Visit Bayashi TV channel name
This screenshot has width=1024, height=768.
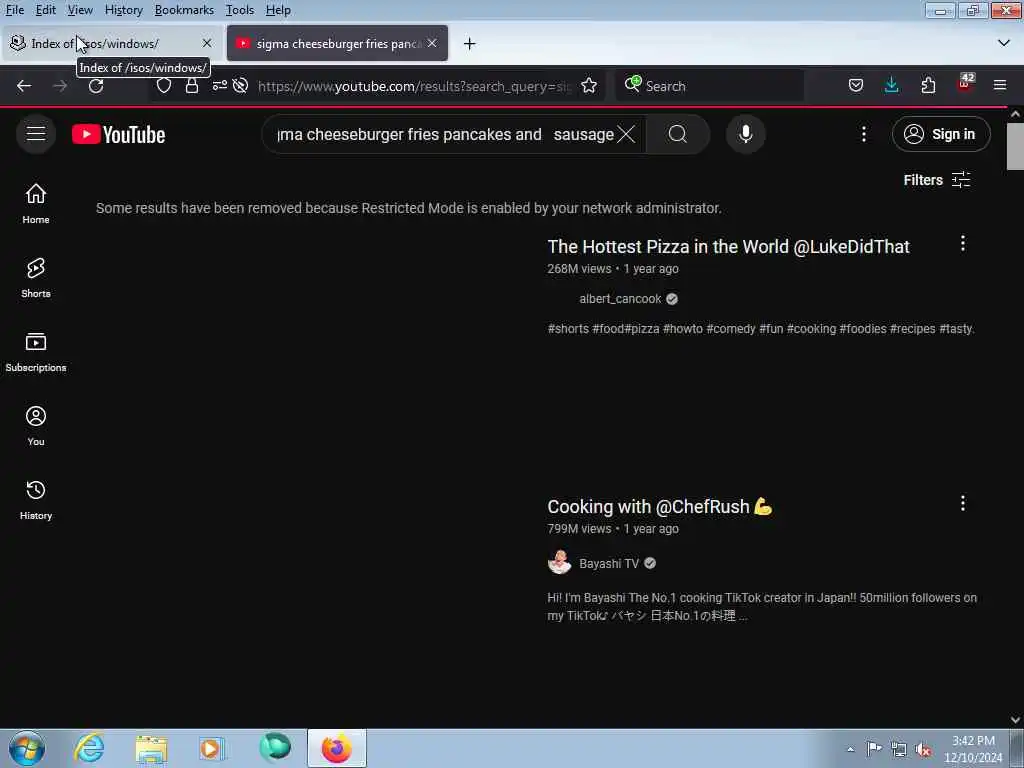609,563
